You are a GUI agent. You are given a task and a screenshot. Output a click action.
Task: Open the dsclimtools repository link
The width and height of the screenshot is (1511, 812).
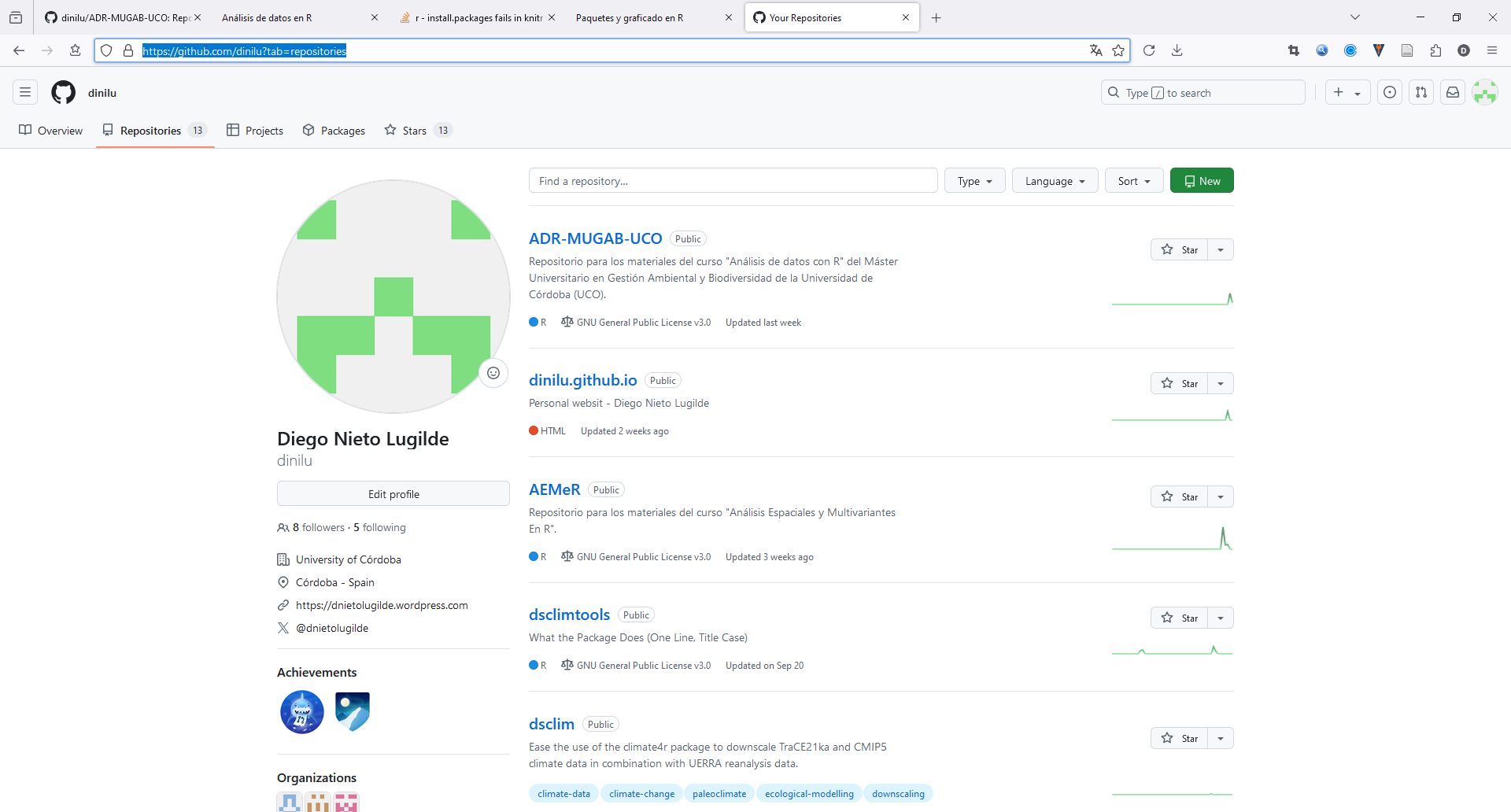pos(569,615)
